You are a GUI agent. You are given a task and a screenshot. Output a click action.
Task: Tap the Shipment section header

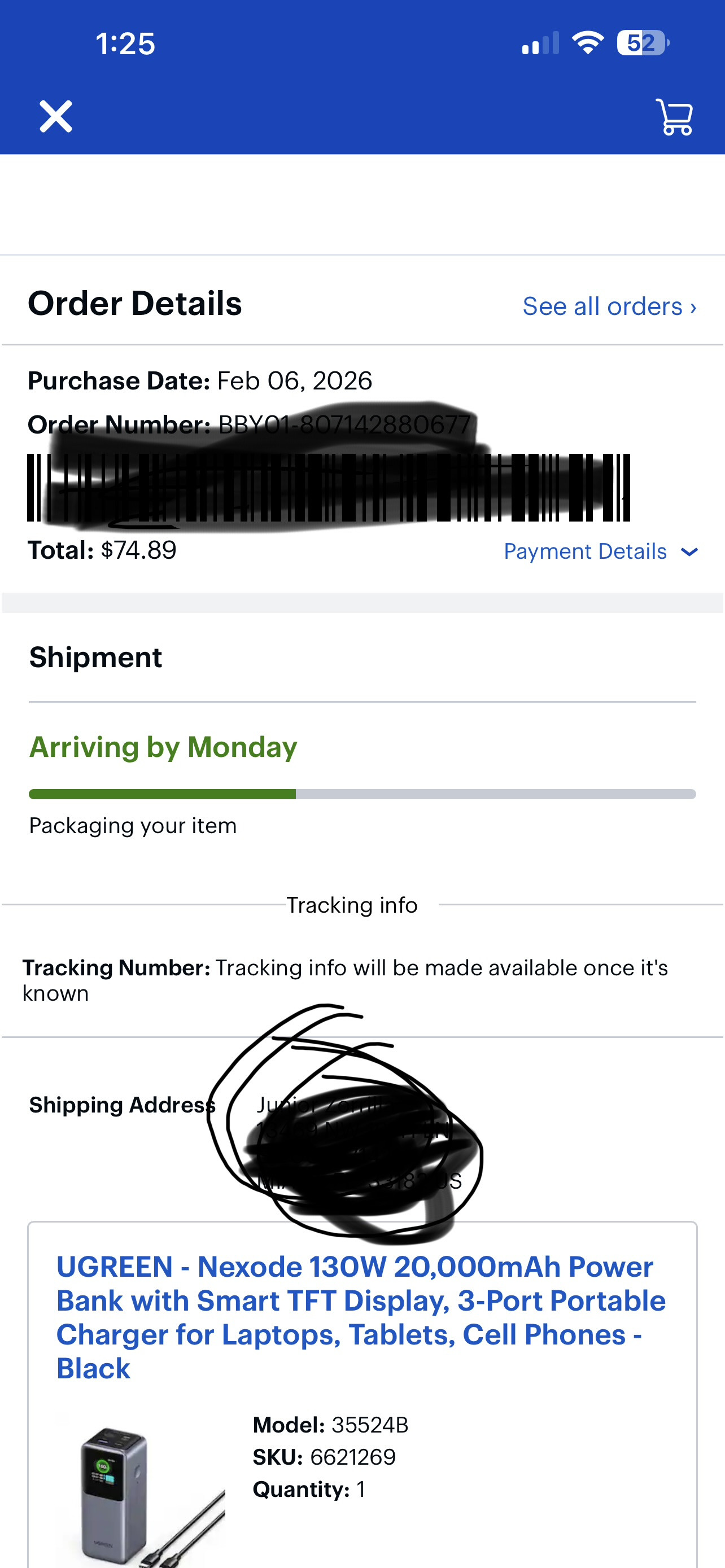95,658
